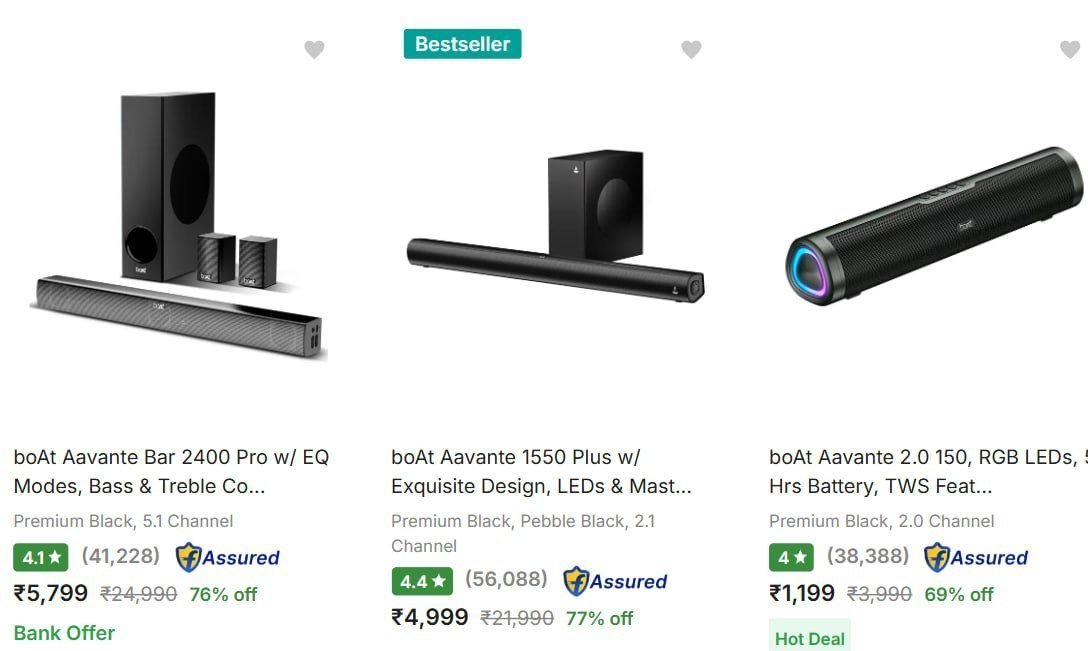Open Aavante 1550 Plus soundbar image
The image size is (1088, 651).
[x=555, y=230]
